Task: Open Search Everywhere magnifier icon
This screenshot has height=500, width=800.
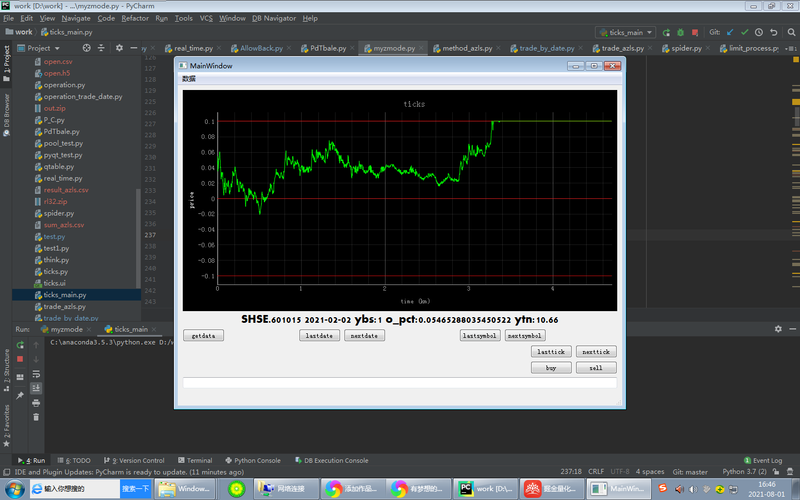Action: (791, 32)
